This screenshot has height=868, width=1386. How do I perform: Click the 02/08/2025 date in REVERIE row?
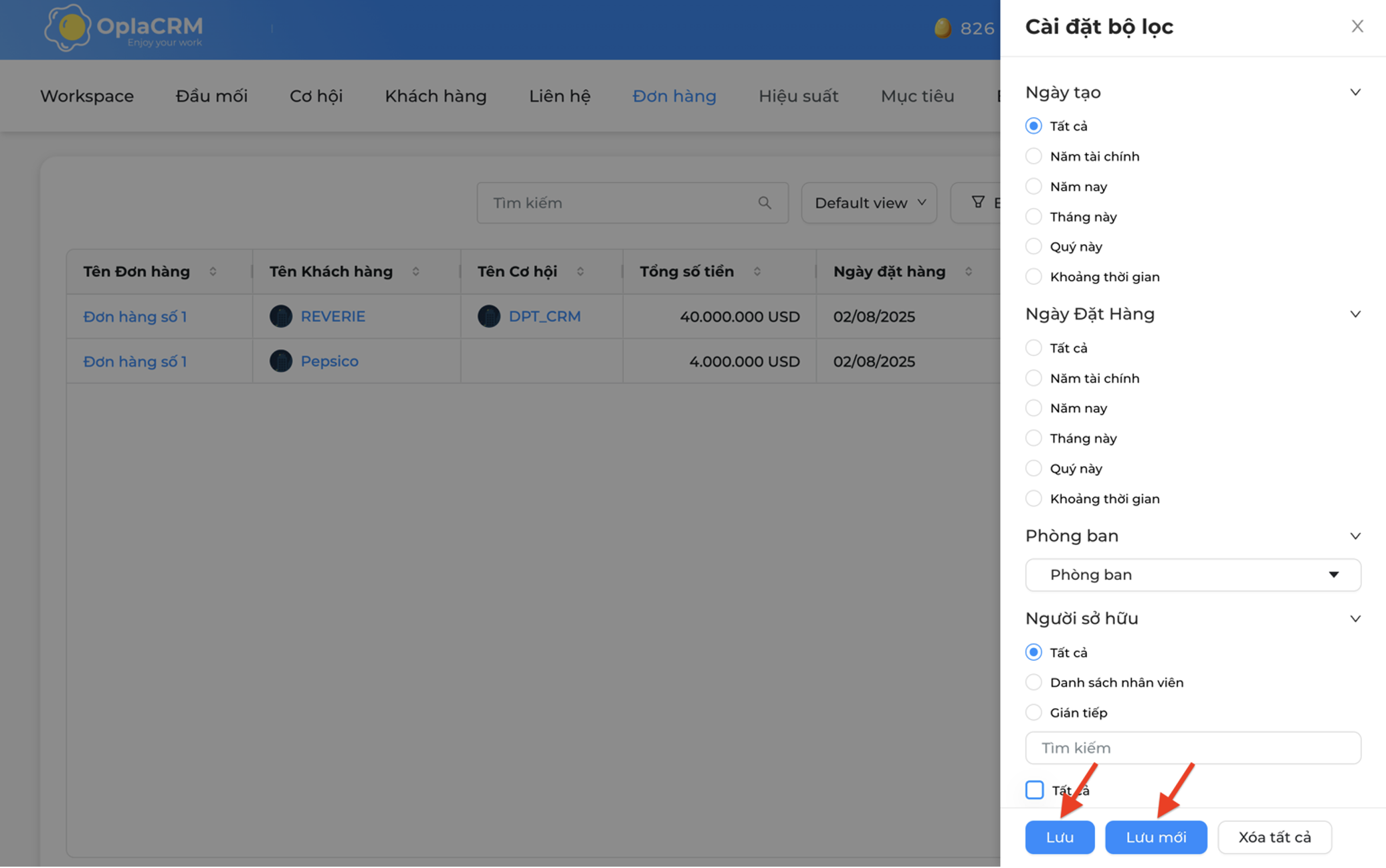[x=874, y=316]
